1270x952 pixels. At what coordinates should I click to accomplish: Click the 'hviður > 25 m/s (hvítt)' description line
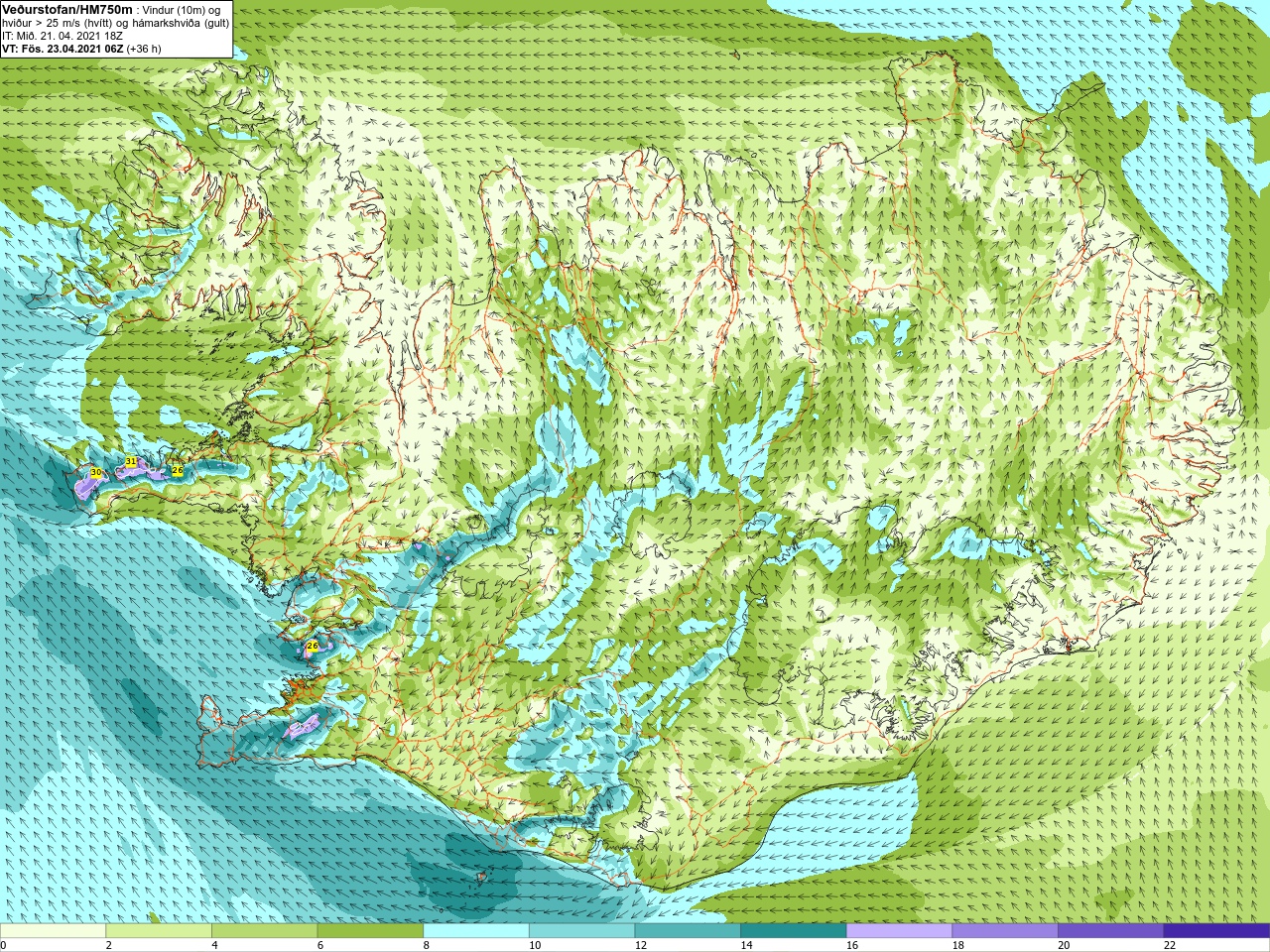(x=115, y=23)
